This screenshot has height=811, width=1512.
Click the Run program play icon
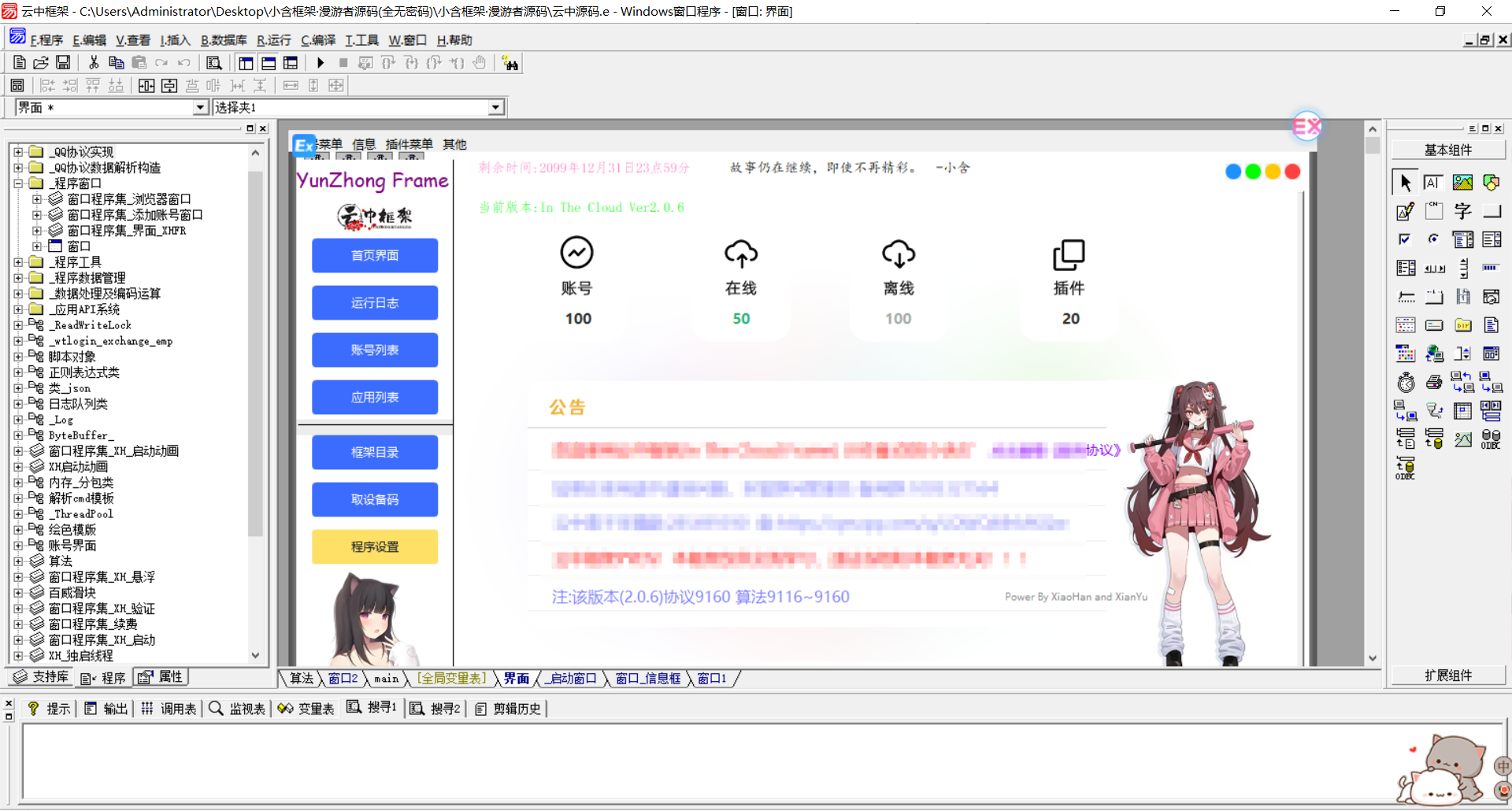pos(320,63)
